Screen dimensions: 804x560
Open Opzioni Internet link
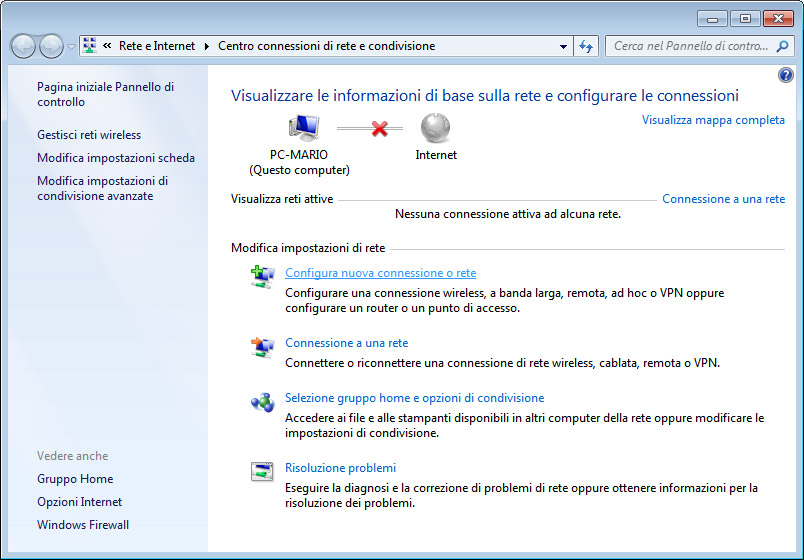click(79, 502)
